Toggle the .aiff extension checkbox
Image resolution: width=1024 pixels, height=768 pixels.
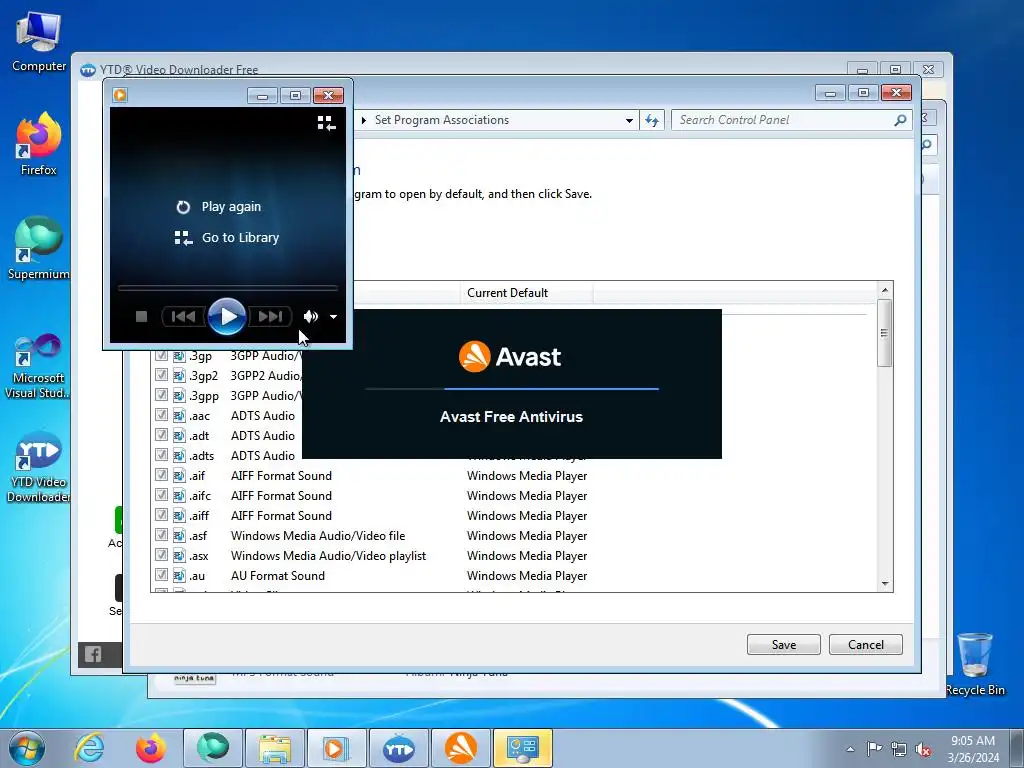[x=161, y=515]
